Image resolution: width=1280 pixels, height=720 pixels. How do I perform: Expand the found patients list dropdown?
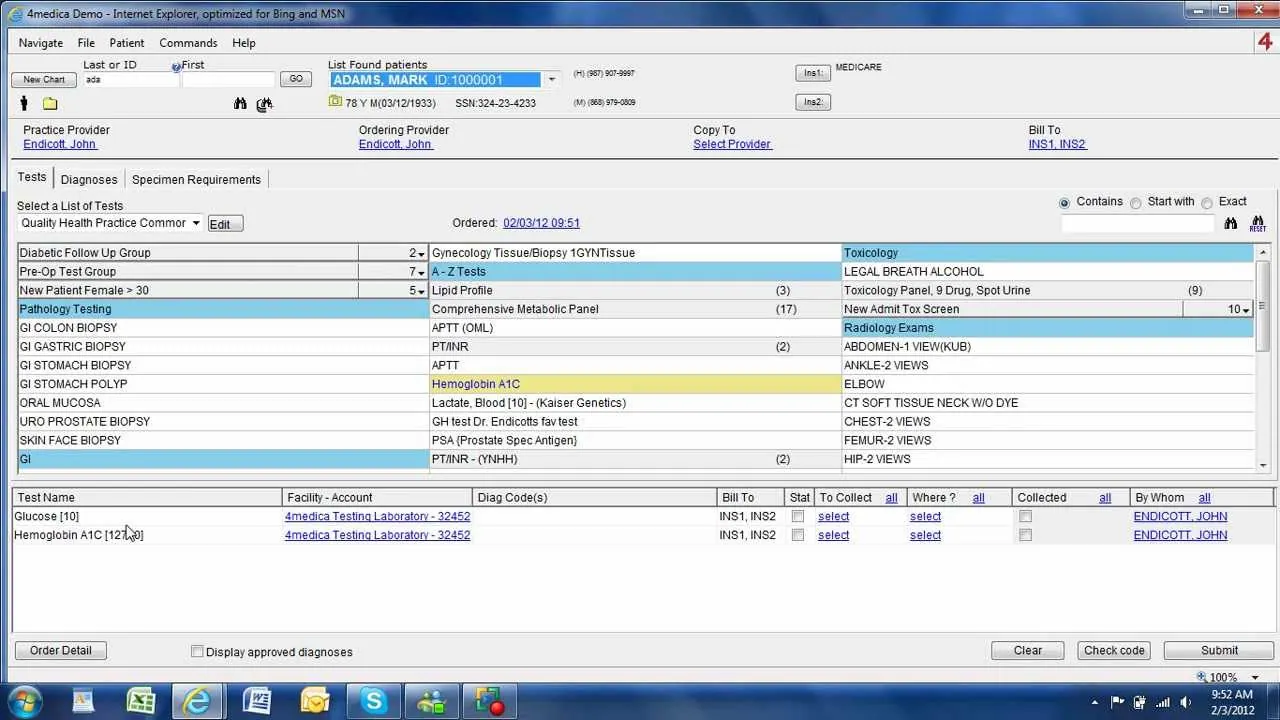pos(551,79)
